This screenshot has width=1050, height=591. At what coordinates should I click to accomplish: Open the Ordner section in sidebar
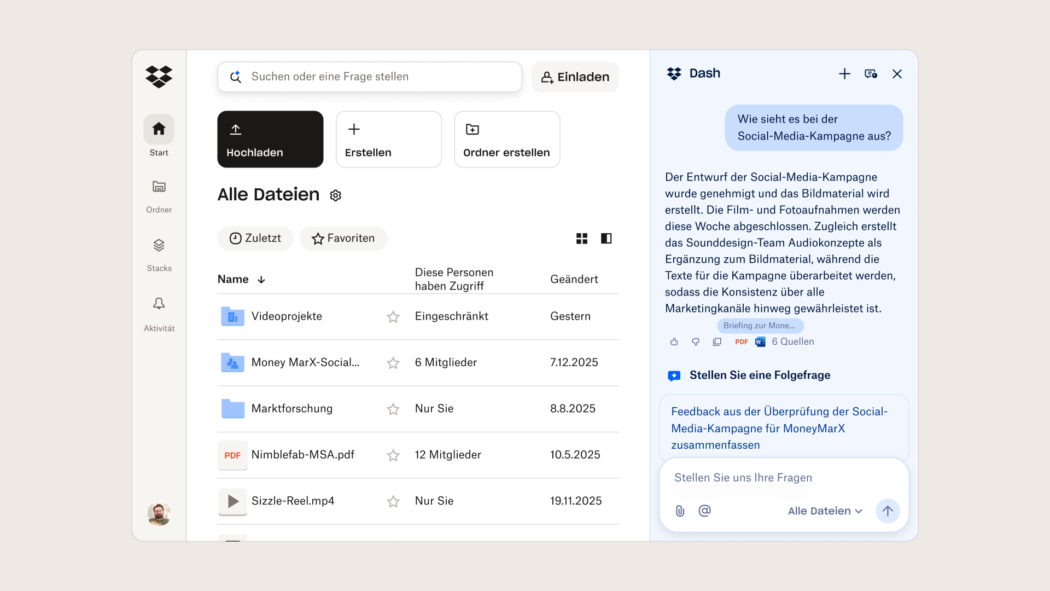(159, 187)
